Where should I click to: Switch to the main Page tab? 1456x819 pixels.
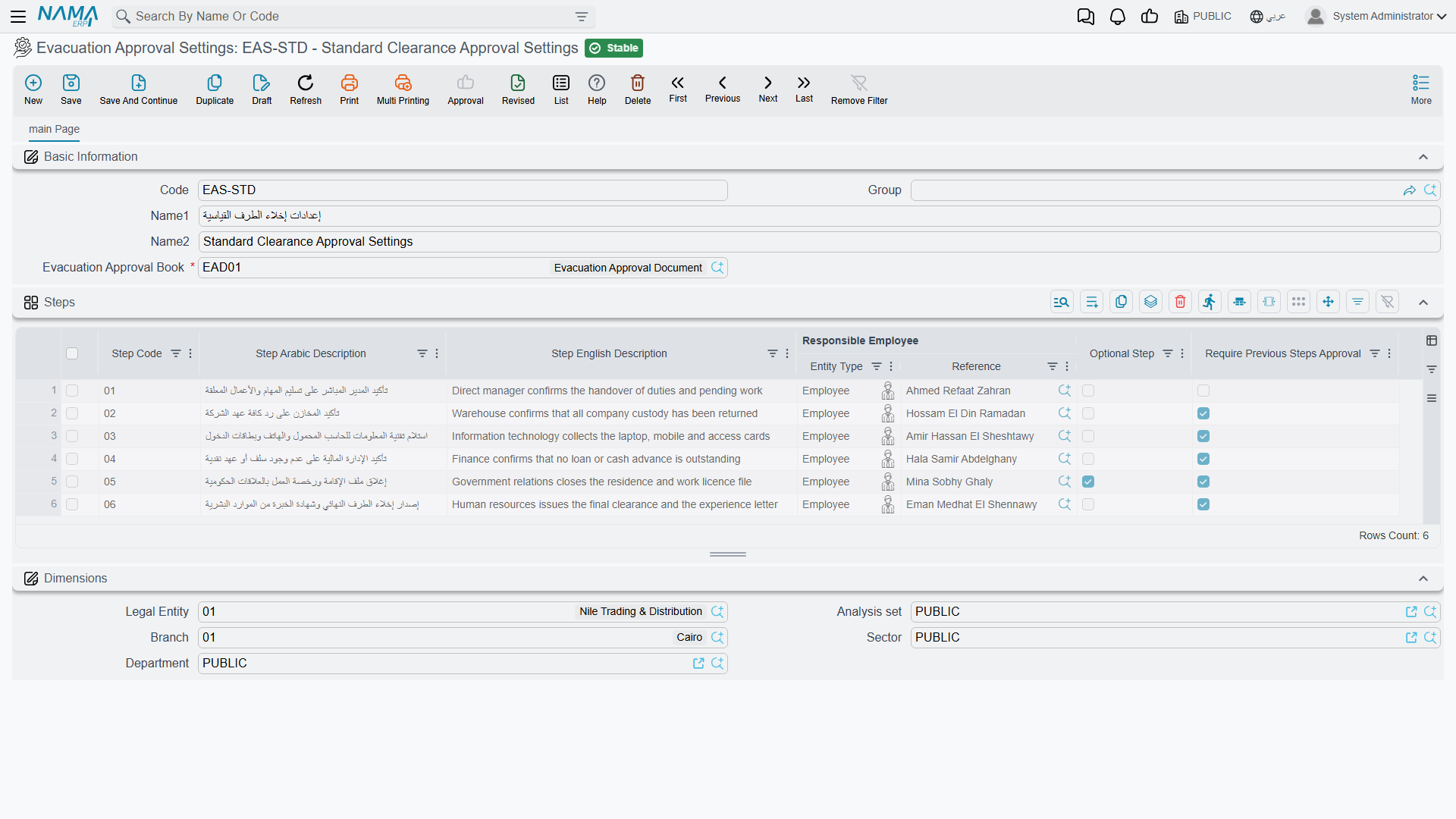point(54,129)
